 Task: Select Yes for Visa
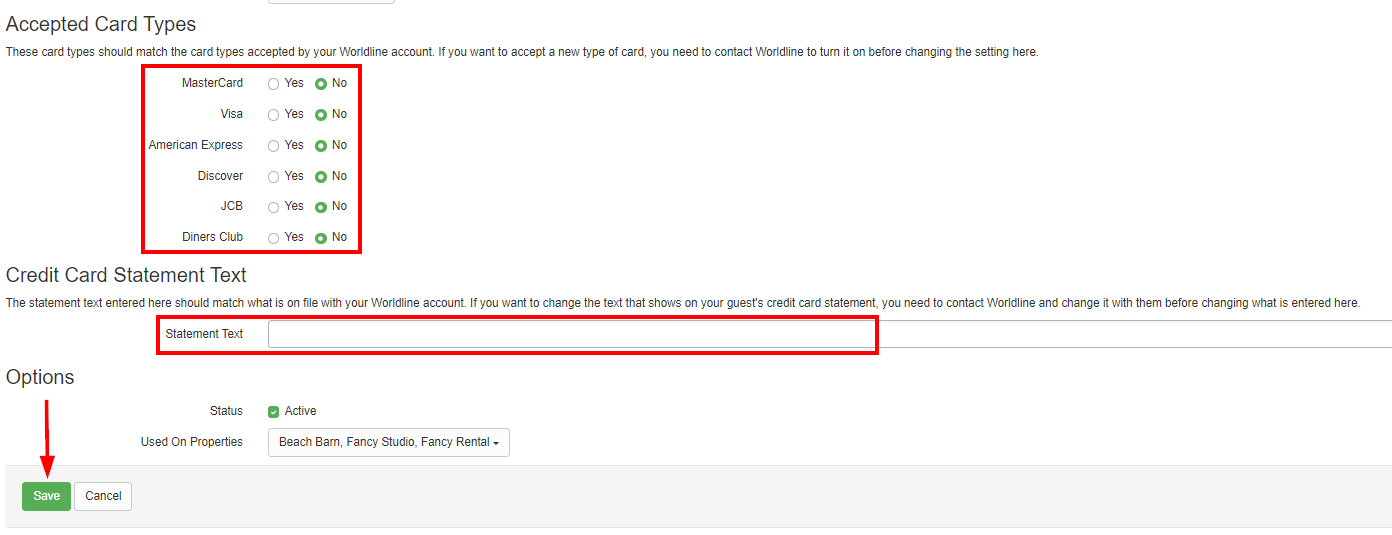coord(273,115)
